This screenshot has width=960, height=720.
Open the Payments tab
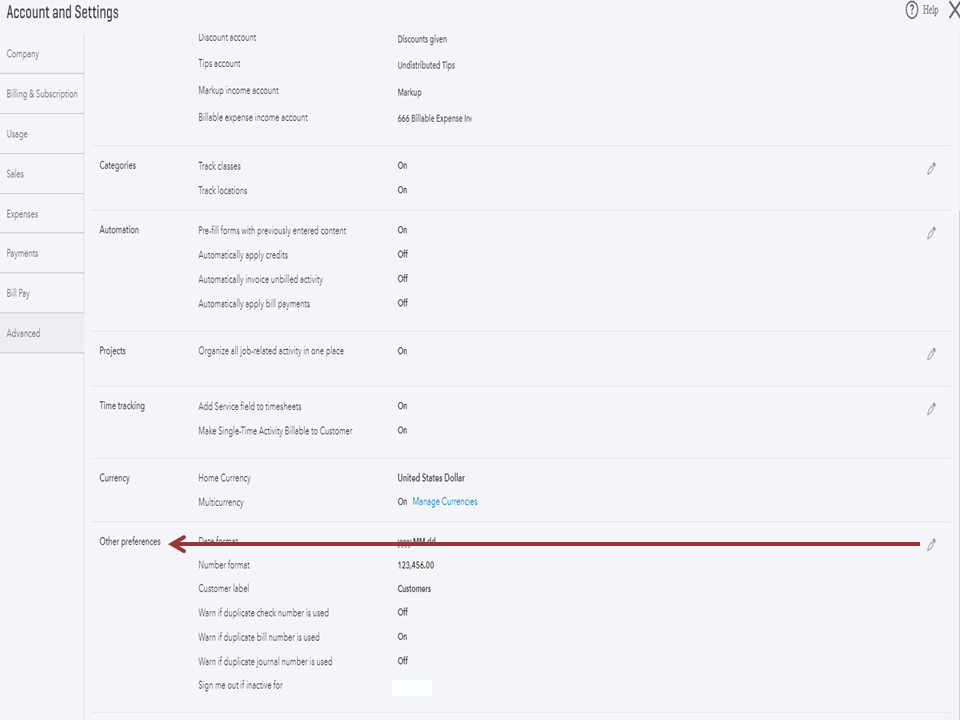coord(22,254)
